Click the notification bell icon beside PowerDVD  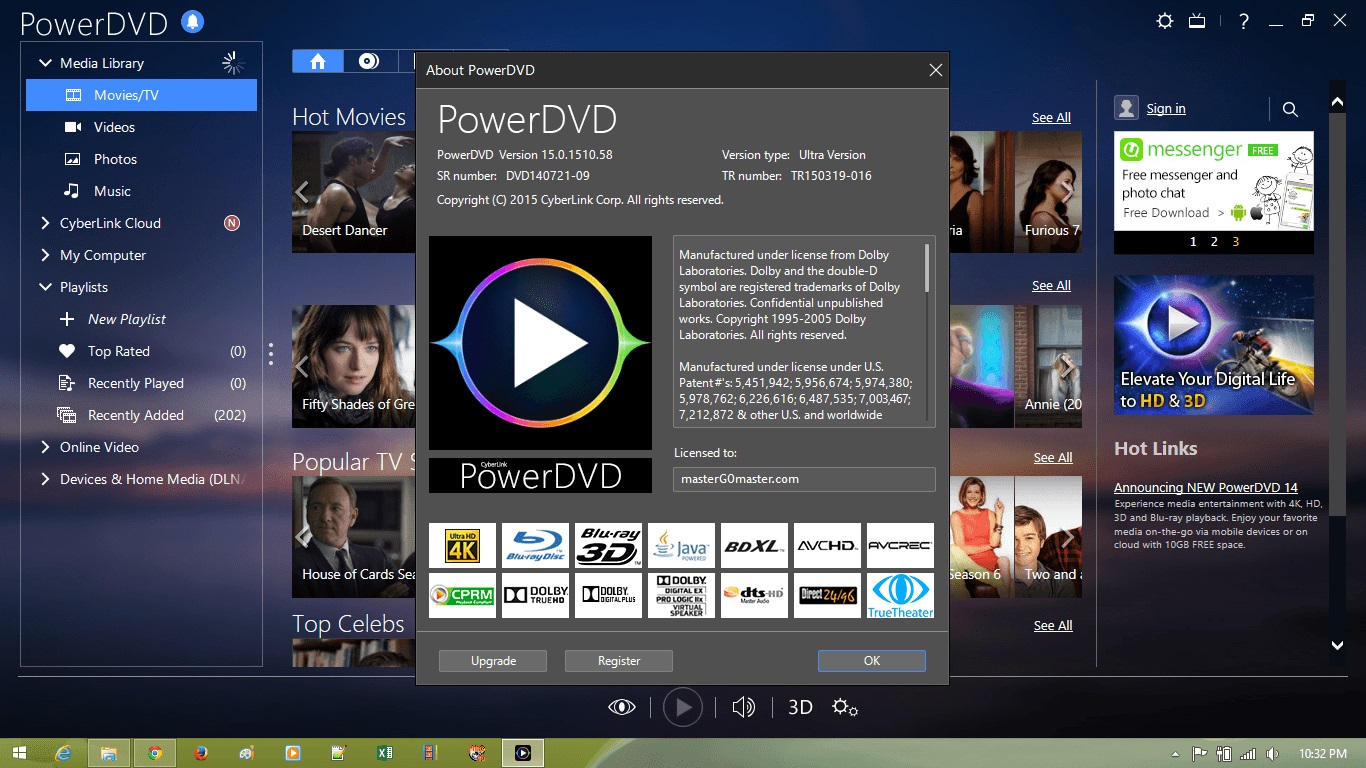tap(193, 21)
